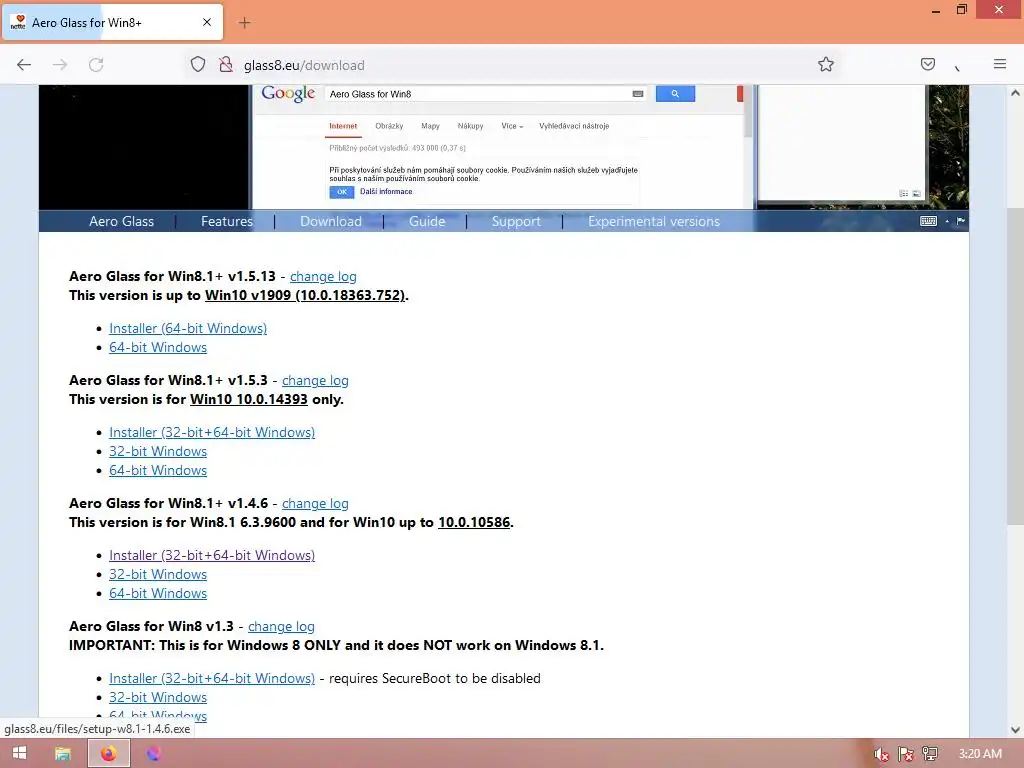Download 64-bit Windows for v1.4.6
This screenshot has width=1024, height=768.
[x=158, y=593]
